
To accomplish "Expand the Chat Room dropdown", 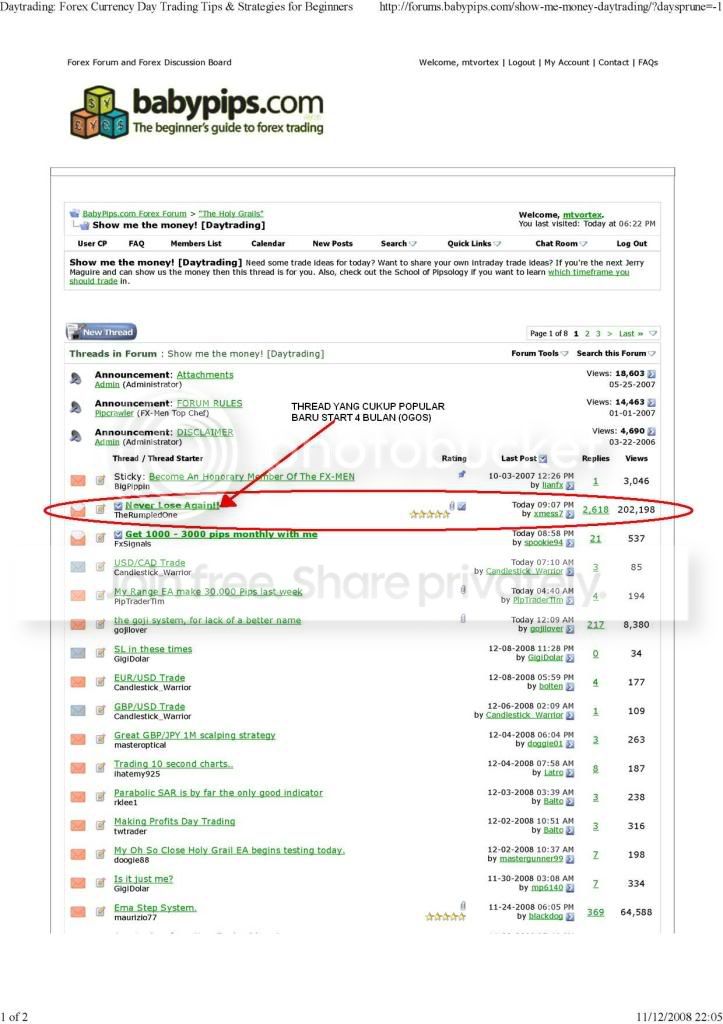I will tap(561, 244).
